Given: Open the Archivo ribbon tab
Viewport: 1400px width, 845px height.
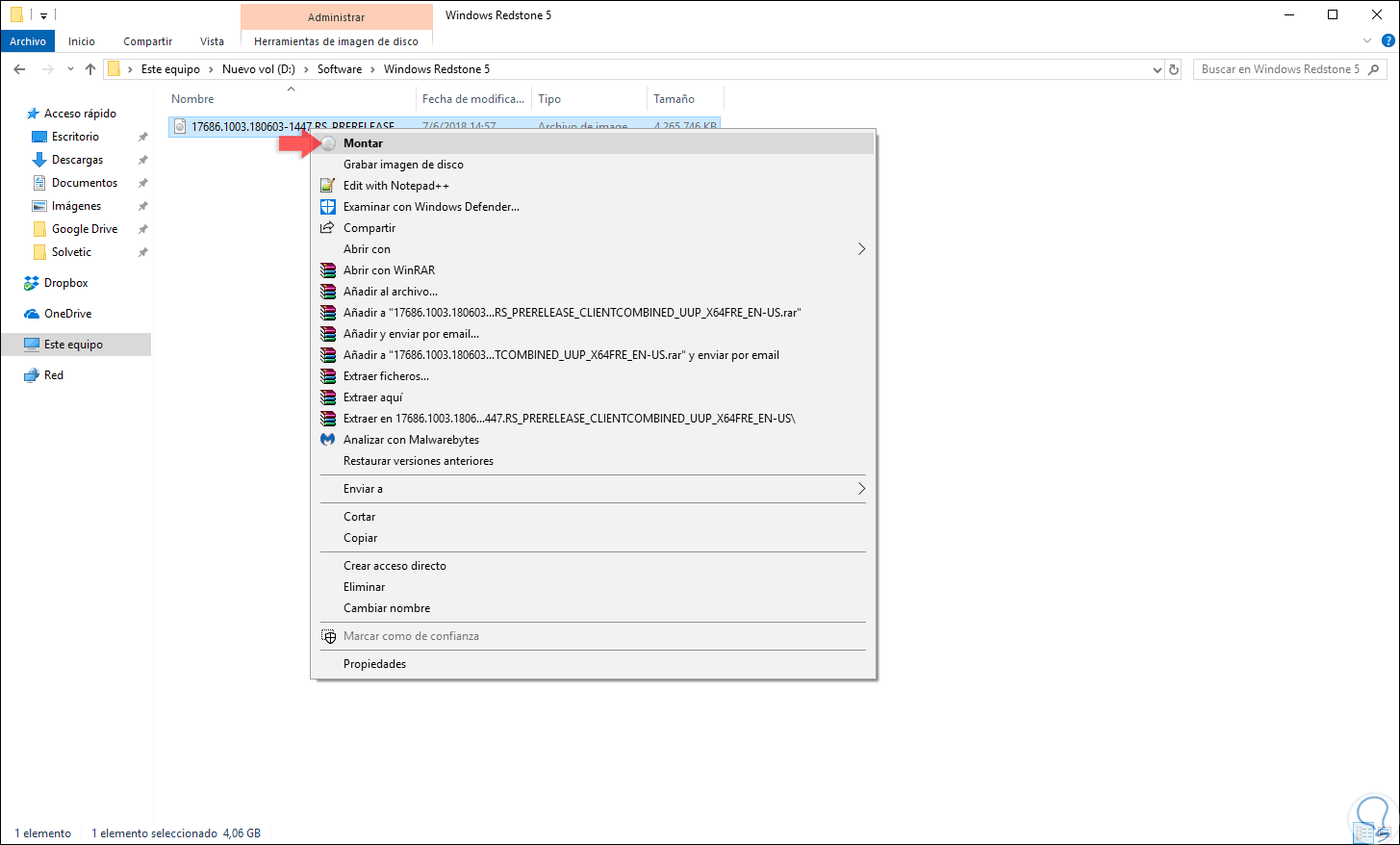Looking at the screenshot, I should click(x=28, y=41).
